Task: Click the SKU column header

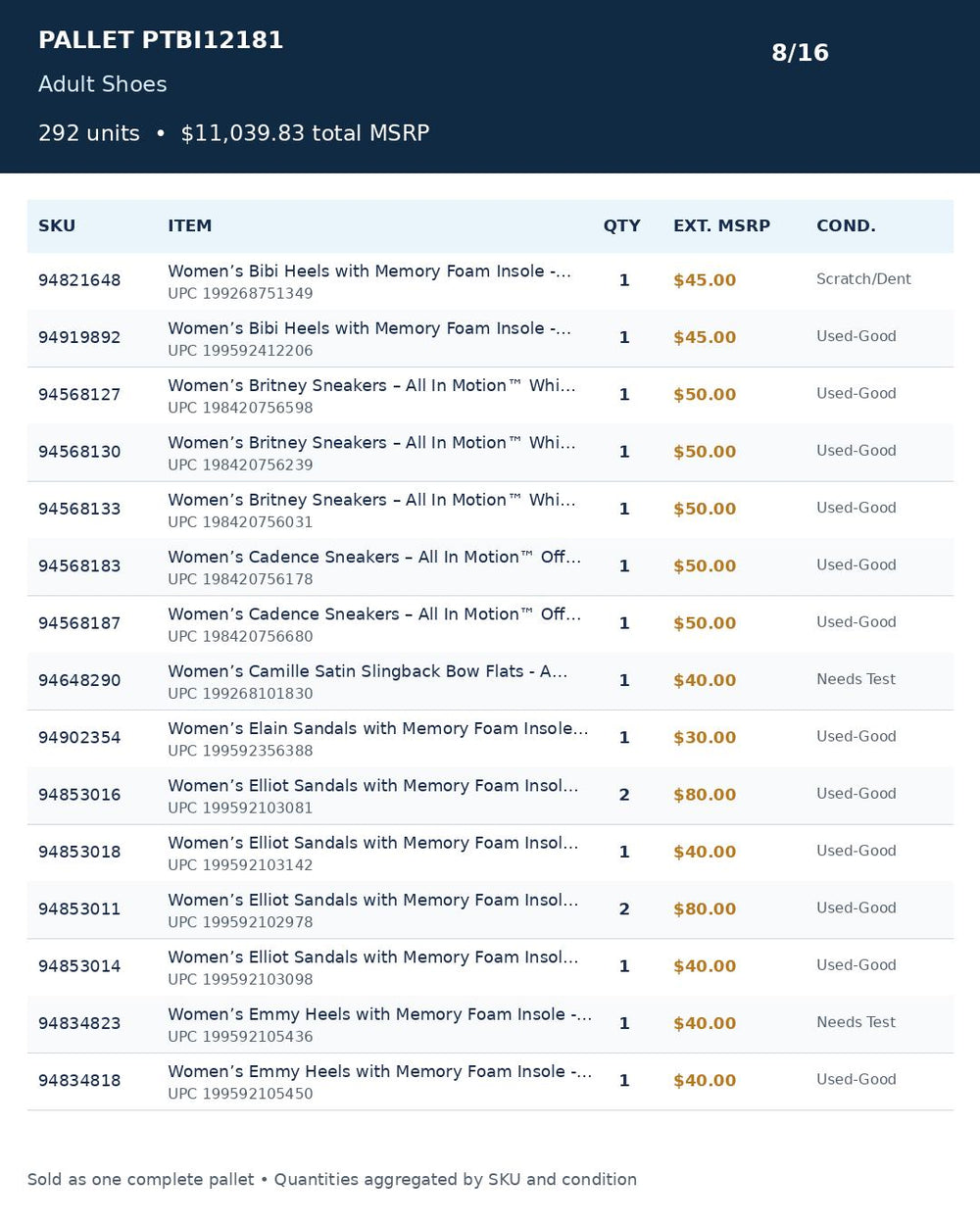Action: point(57,225)
